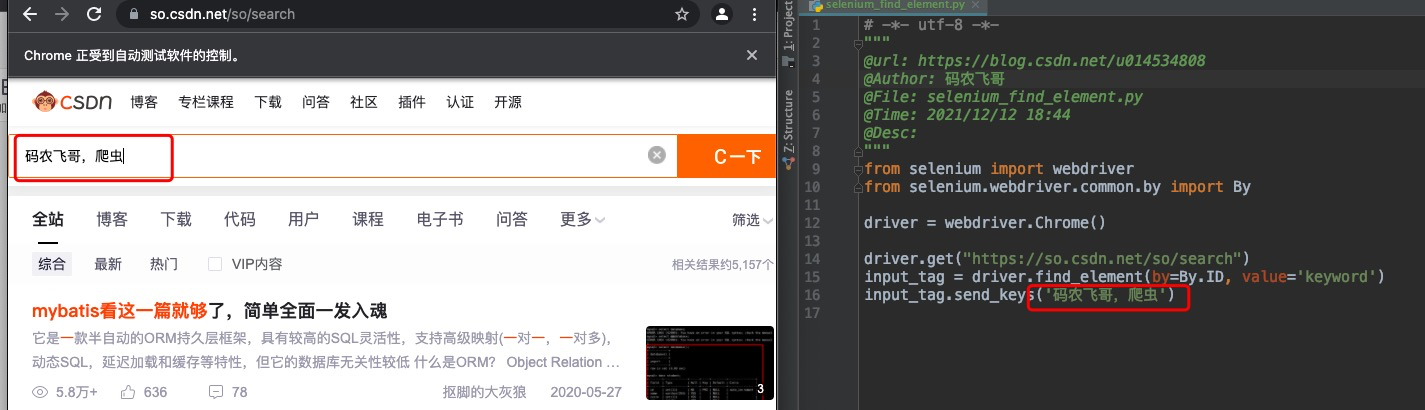Select the 代码 search category tab

(240, 219)
